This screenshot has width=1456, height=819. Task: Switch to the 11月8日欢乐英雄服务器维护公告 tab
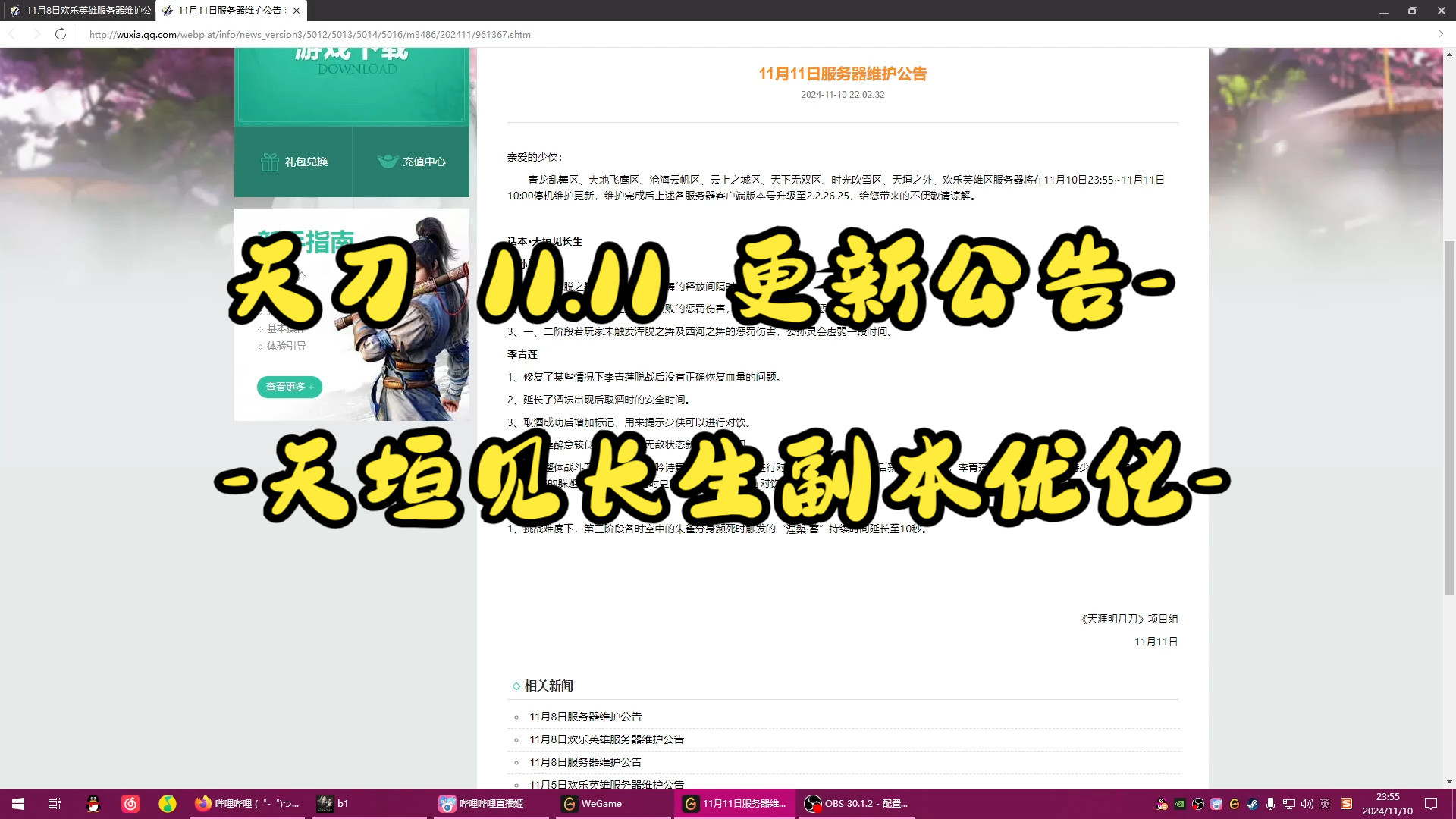pos(80,11)
